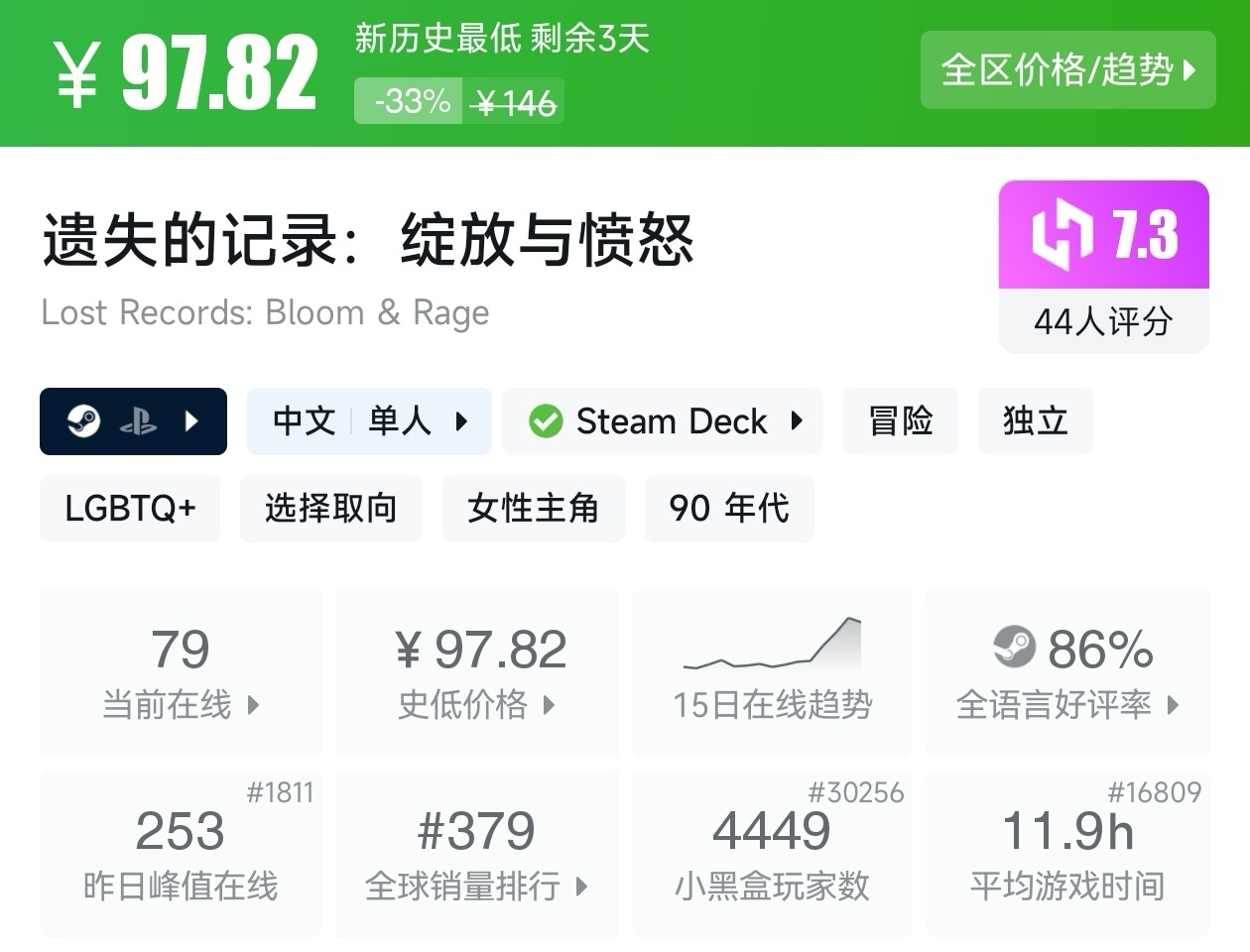Screen dimensions: 1250x952
Task: Click the 79 current online count
Action: pos(181,650)
